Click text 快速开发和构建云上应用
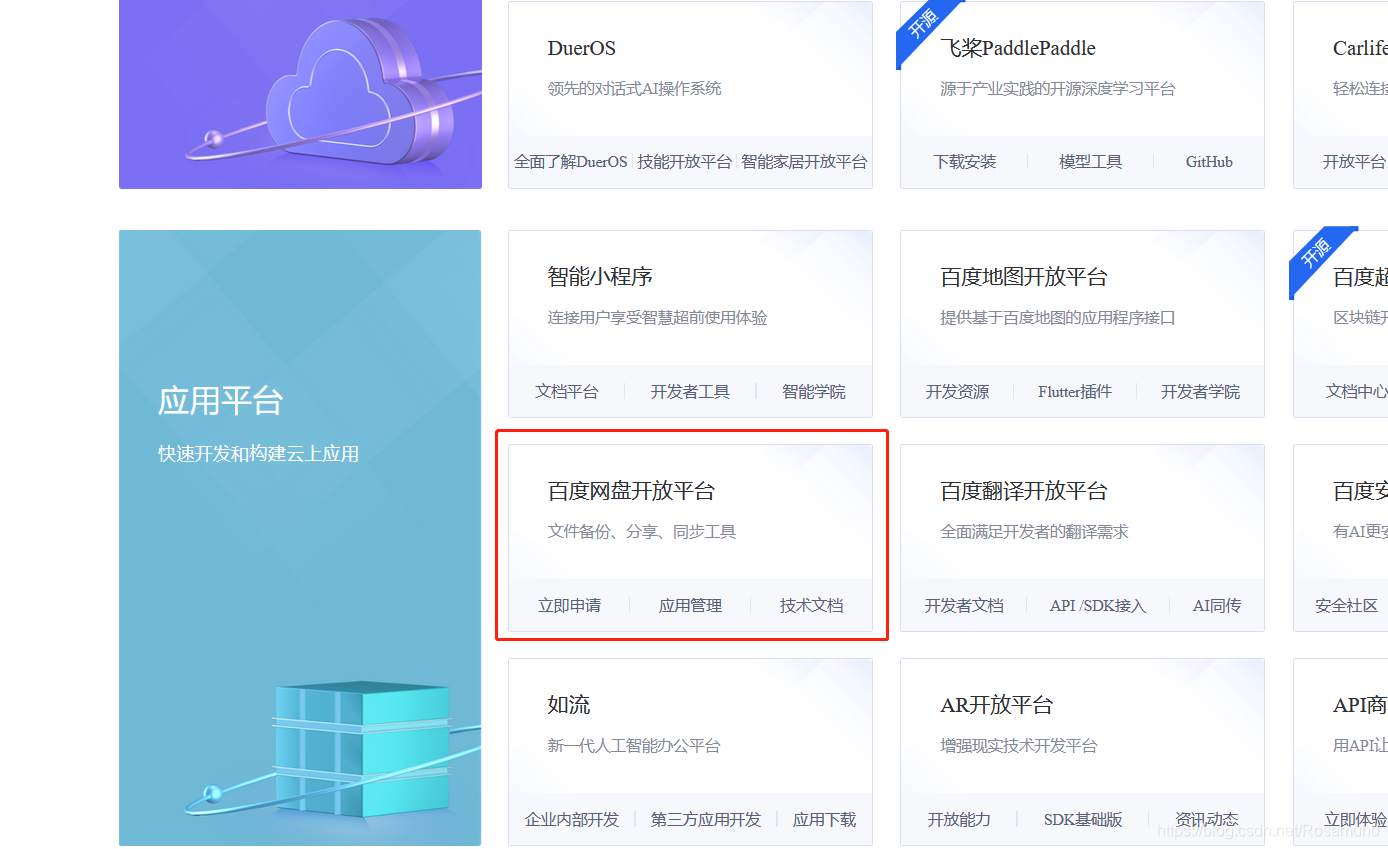The width and height of the screenshot is (1388, 849). pos(258,454)
